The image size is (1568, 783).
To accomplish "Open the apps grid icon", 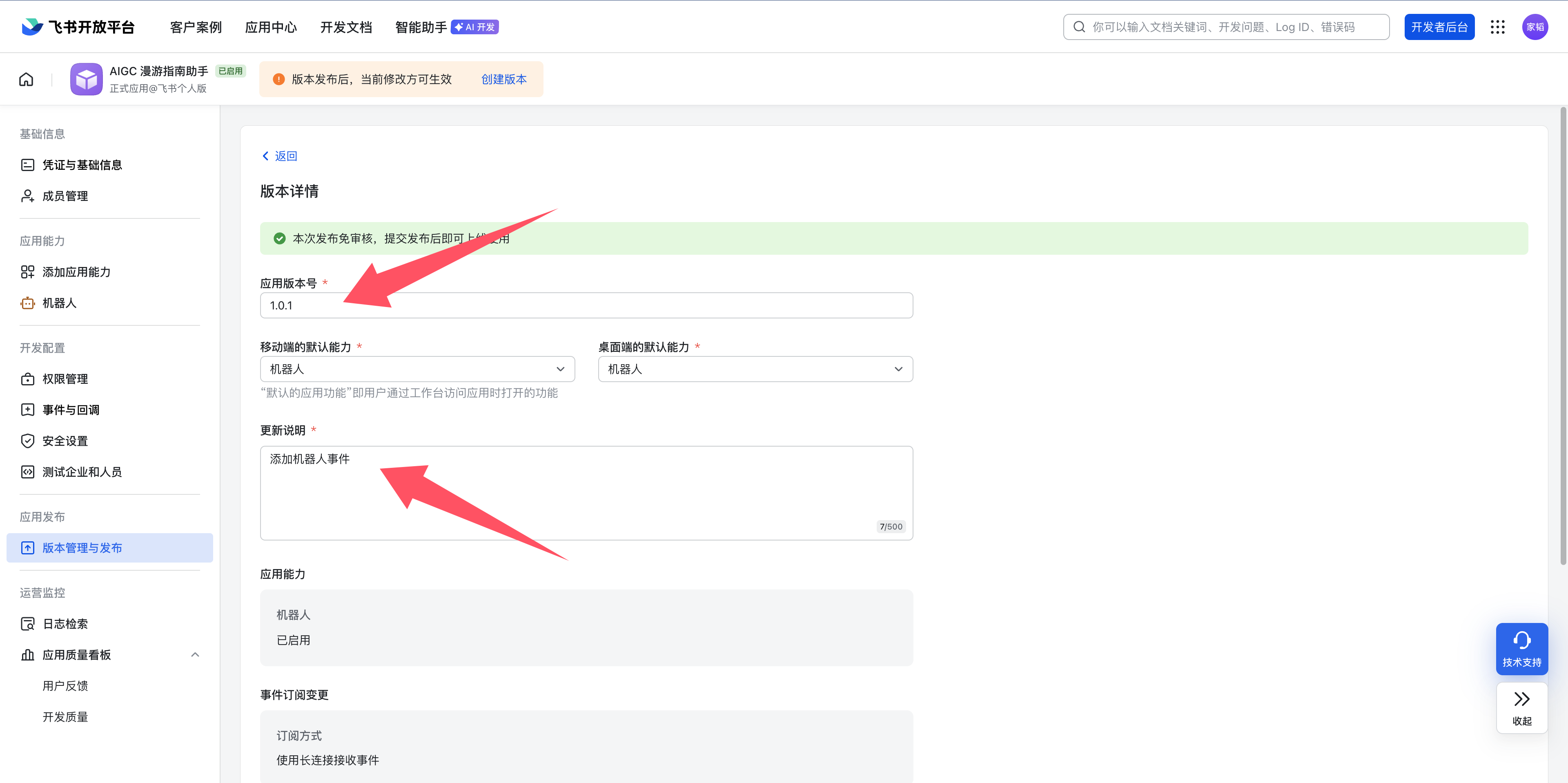I will (x=1497, y=27).
